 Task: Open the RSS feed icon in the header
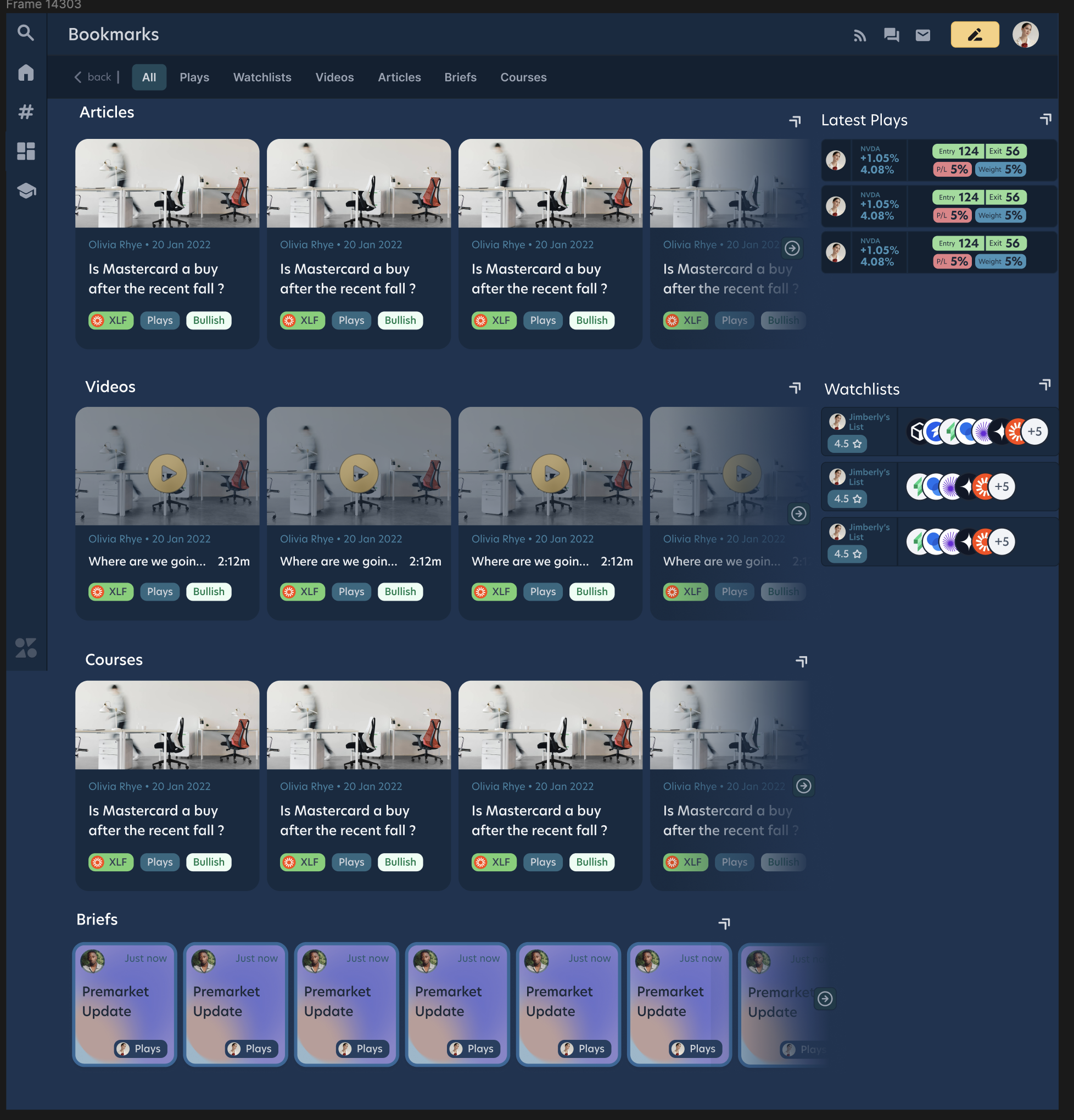pyautogui.click(x=861, y=35)
